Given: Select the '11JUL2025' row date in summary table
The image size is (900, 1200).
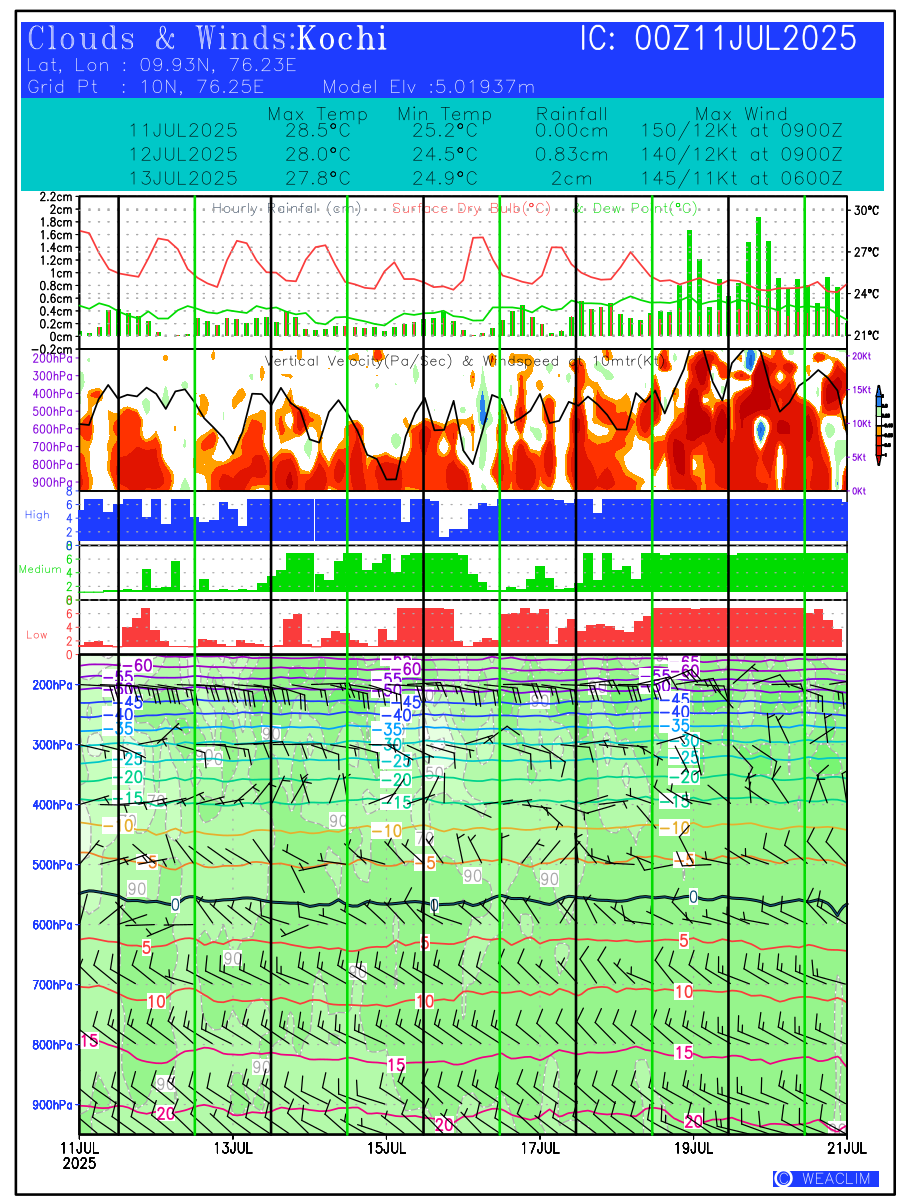Looking at the screenshot, I should (183, 131).
